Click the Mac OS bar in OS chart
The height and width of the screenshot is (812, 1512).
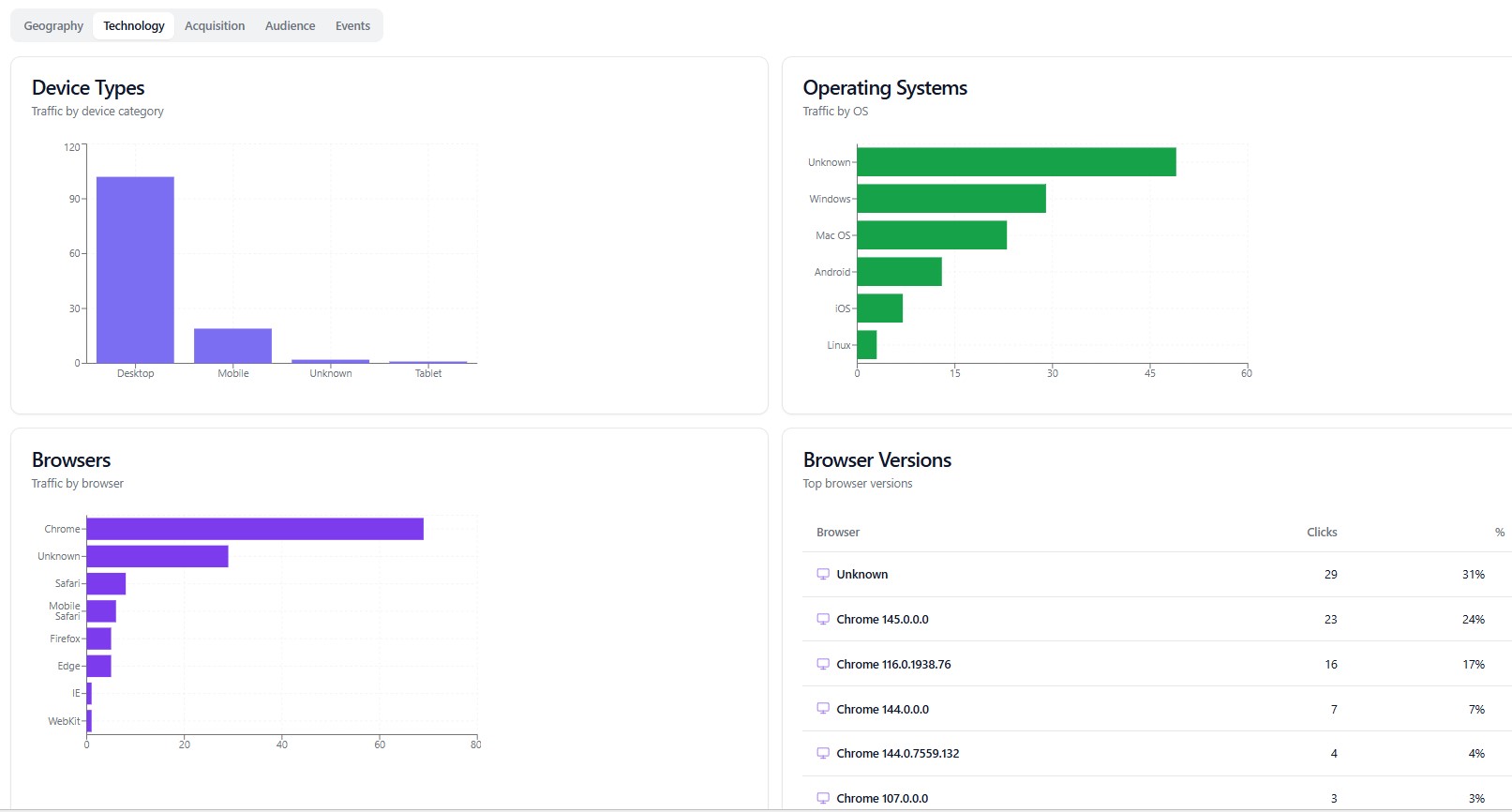931,235
